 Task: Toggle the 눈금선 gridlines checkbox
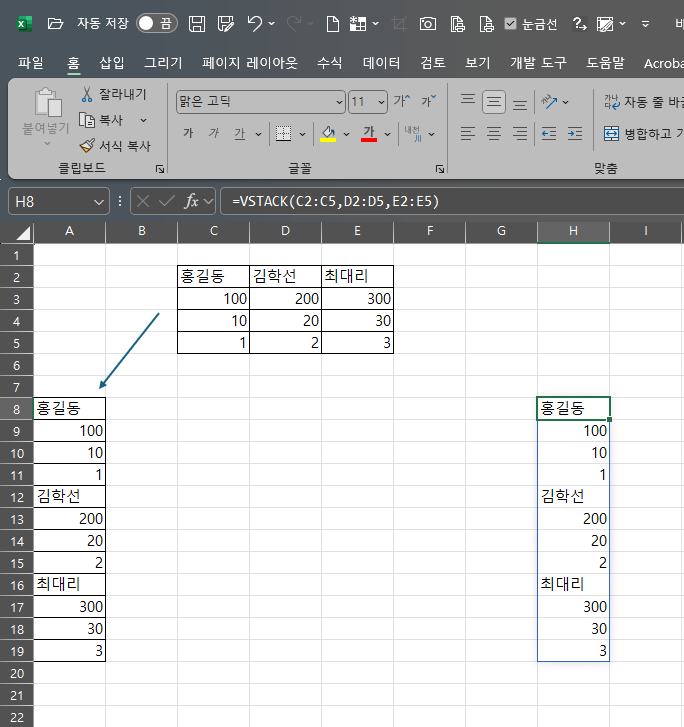[x=511, y=23]
